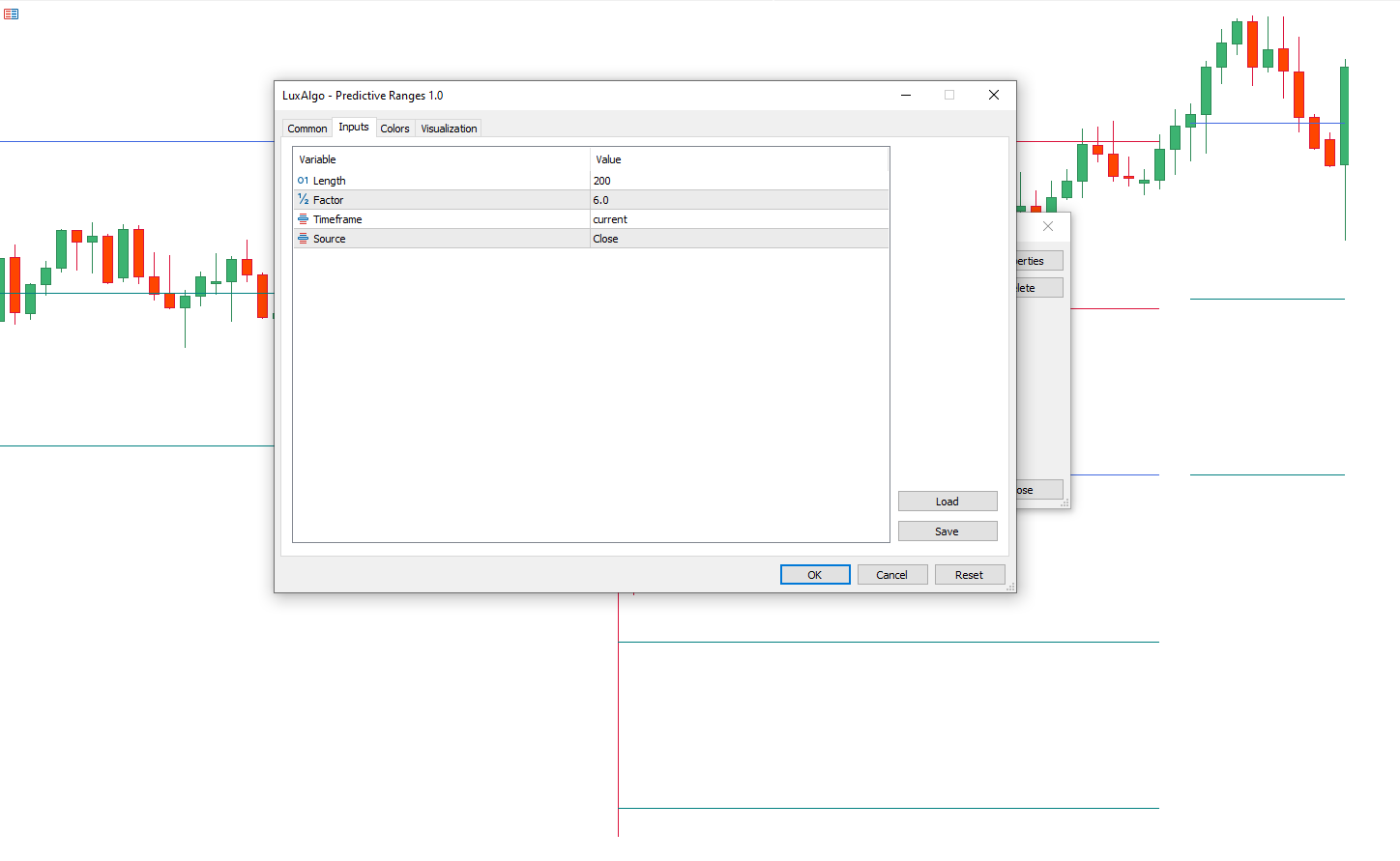Close the Predictive Ranges dialog with X
The width and height of the screenshot is (1400, 861).
click(x=993, y=95)
